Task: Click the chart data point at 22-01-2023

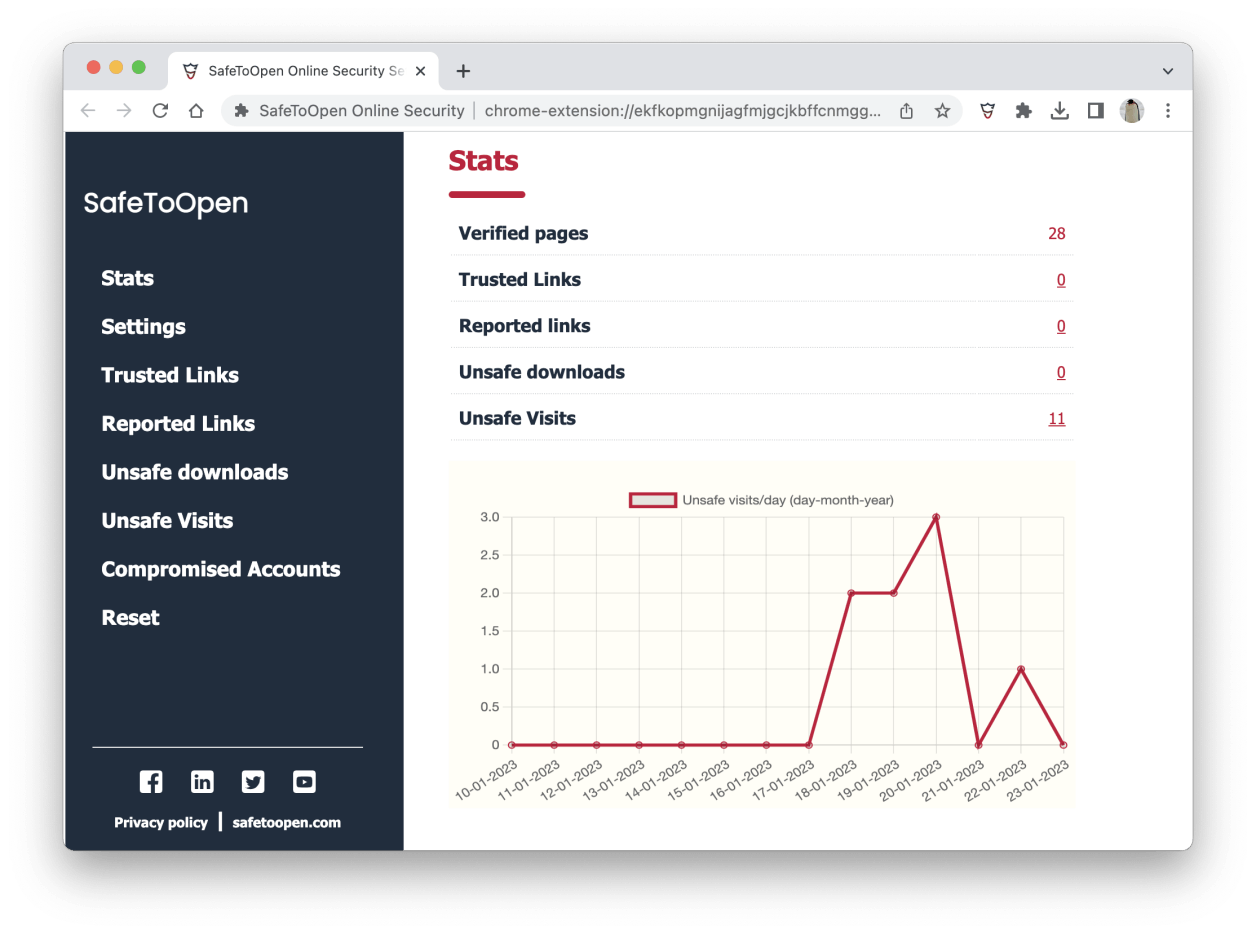Action: (1021, 669)
